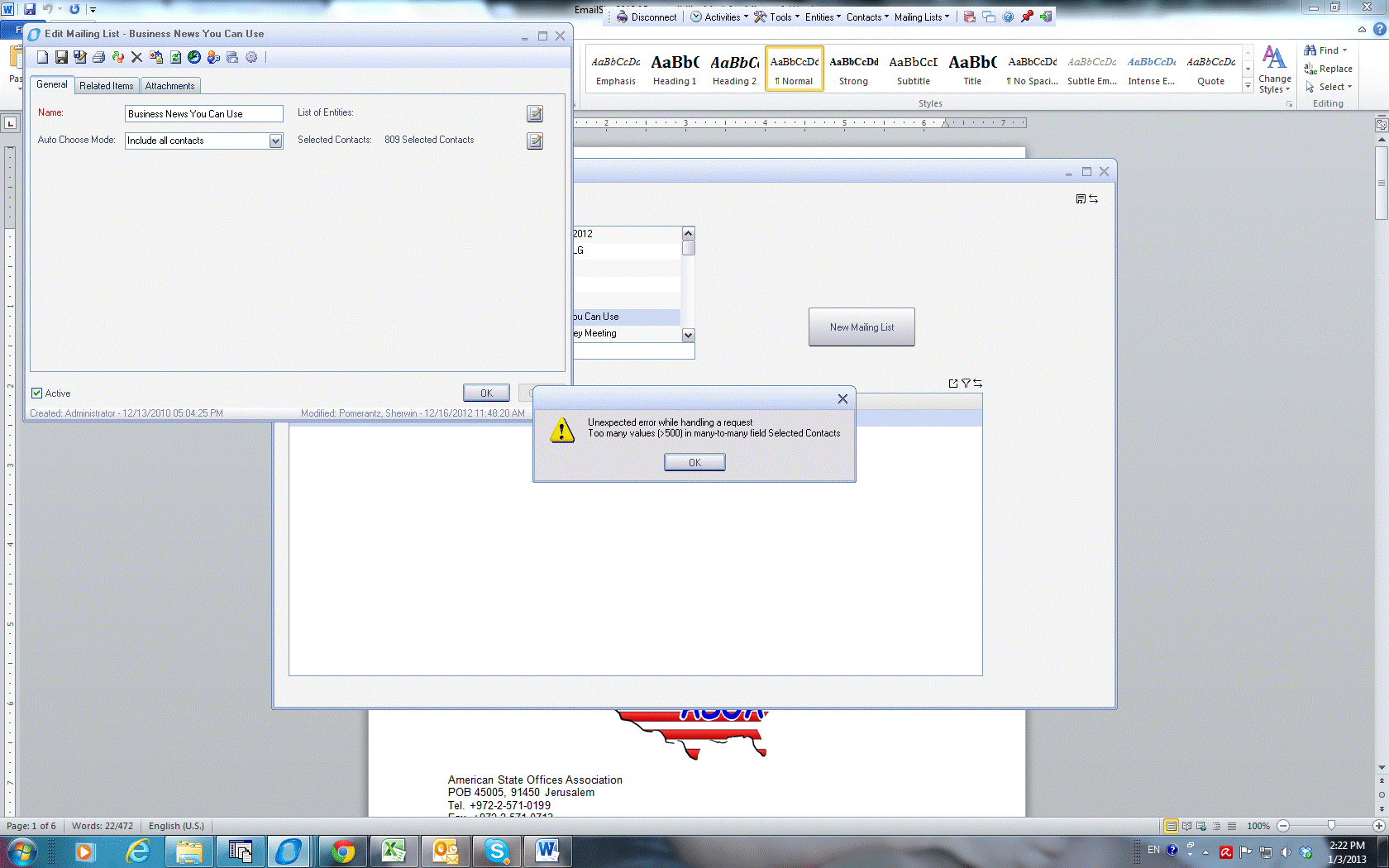Click the Name input field
The width and height of the screenshot is (1389, 868).
(204, 114)
